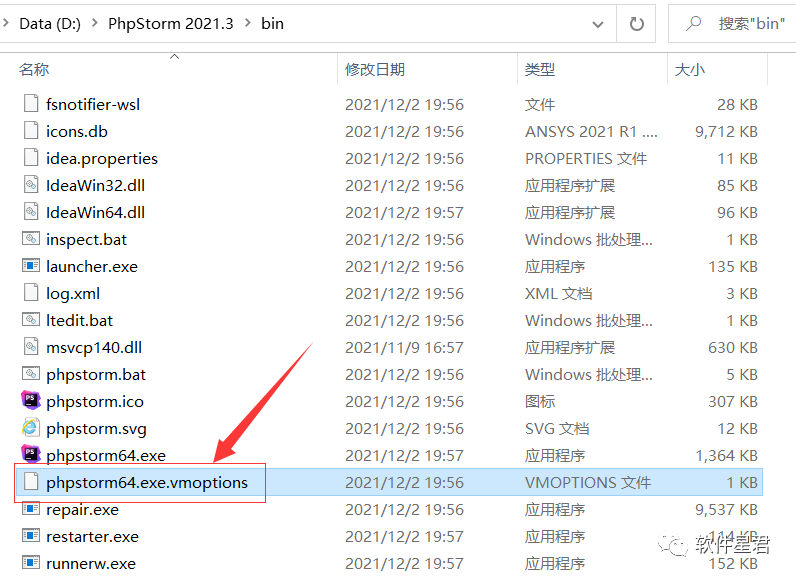Viewport: 796px width, 579px height.
Task: Click the icons.db file icon
Action: 31,130
